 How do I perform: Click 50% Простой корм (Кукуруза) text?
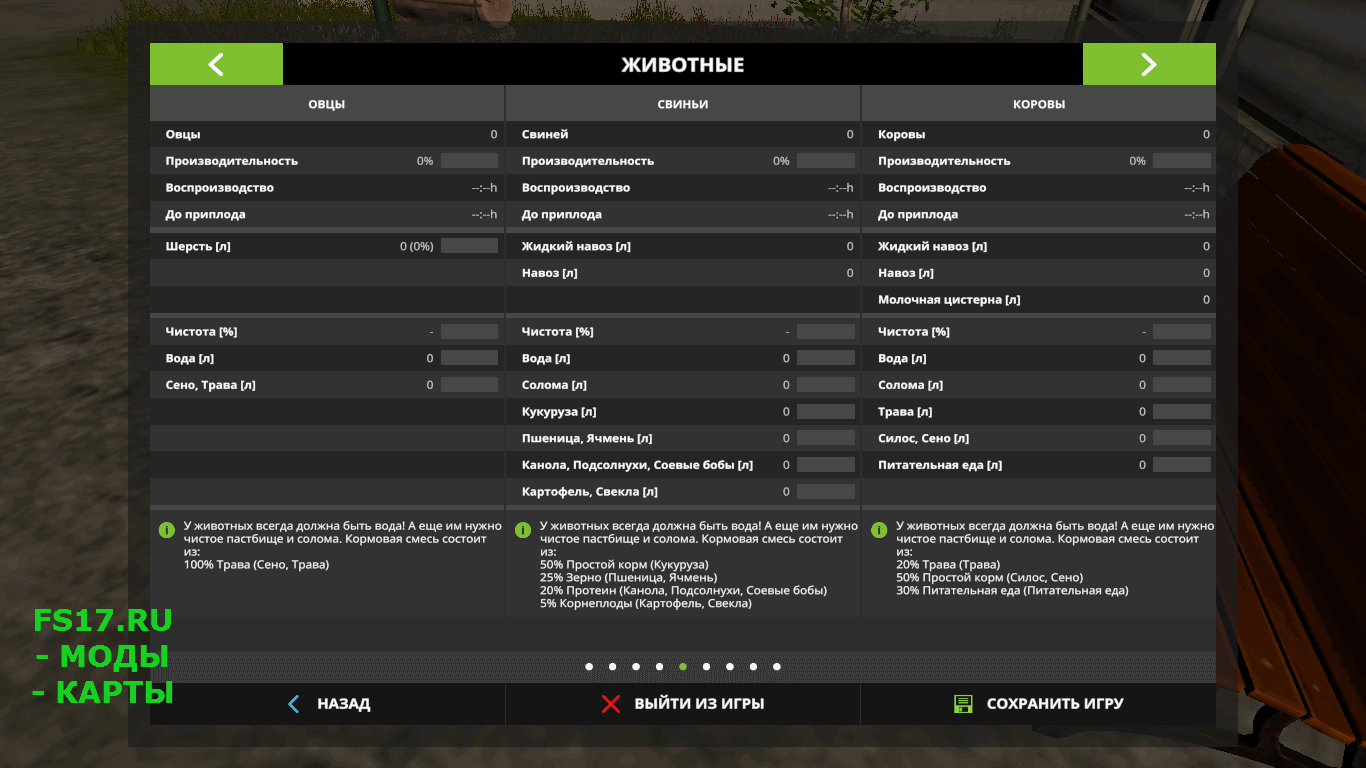tap(624, 565)
